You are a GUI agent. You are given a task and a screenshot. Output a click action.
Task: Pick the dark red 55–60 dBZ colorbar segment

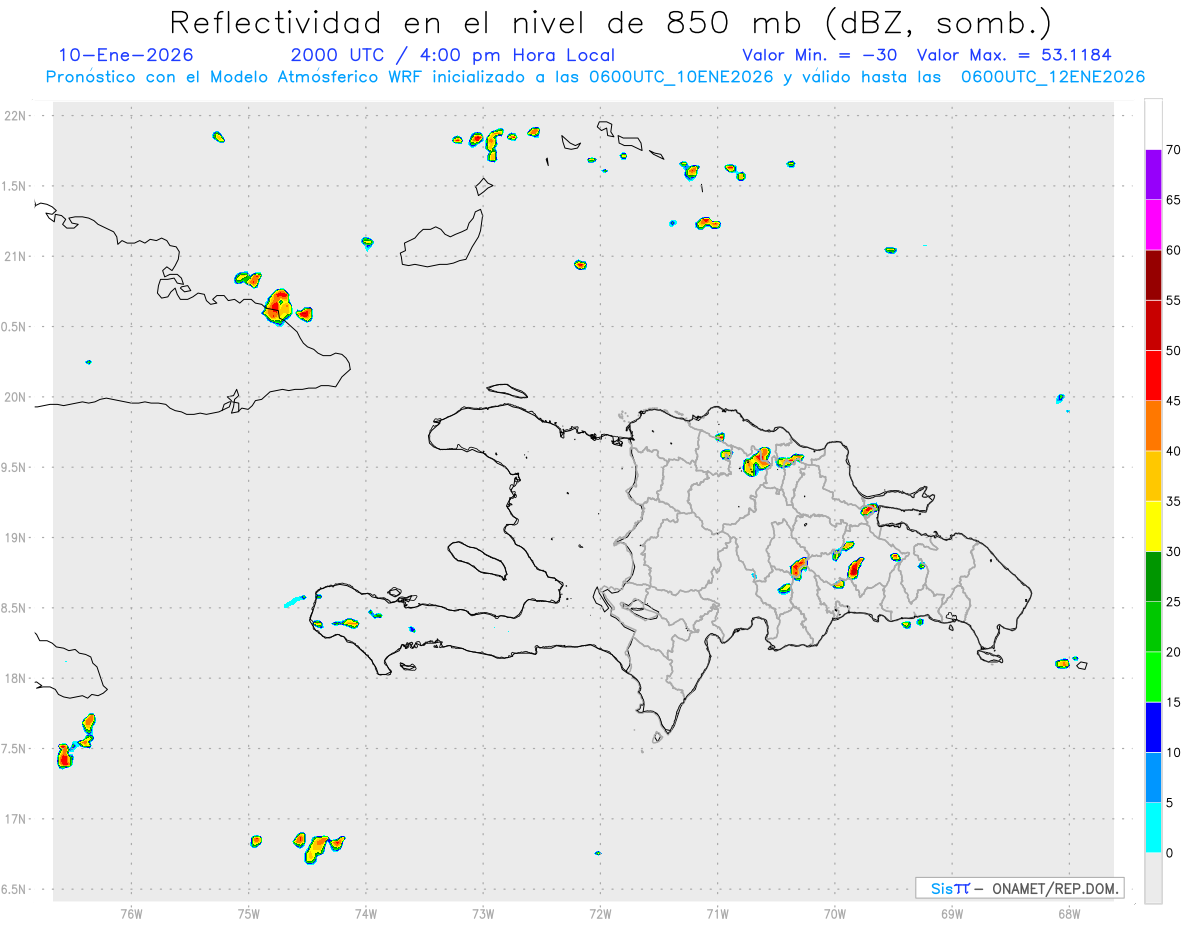[x=1153, y=275]
